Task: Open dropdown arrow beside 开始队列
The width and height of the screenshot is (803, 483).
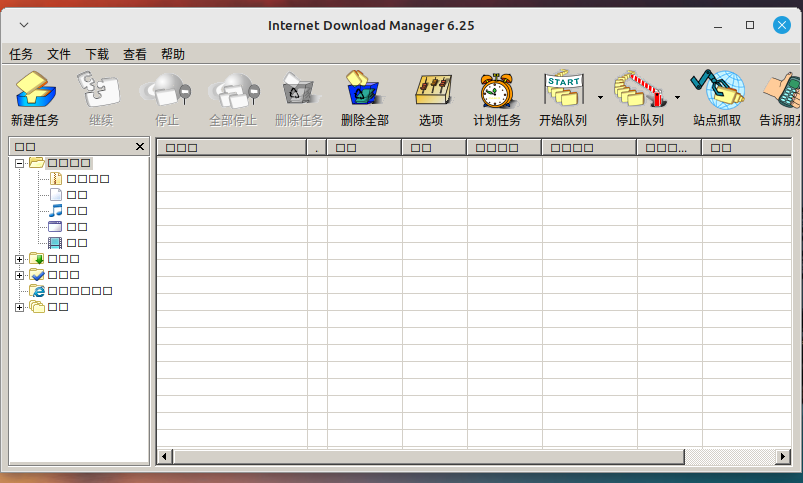Action: pos(600,98)
